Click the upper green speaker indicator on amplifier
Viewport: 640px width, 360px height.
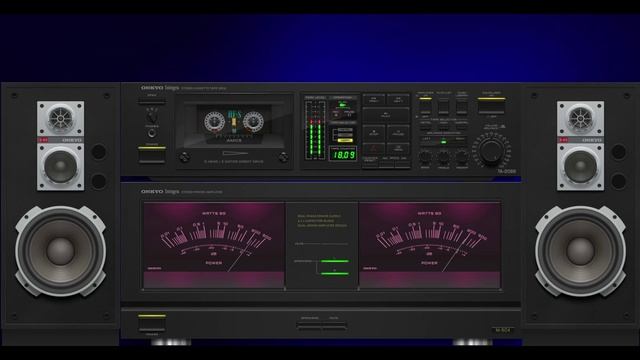click(x=335, y=261)
